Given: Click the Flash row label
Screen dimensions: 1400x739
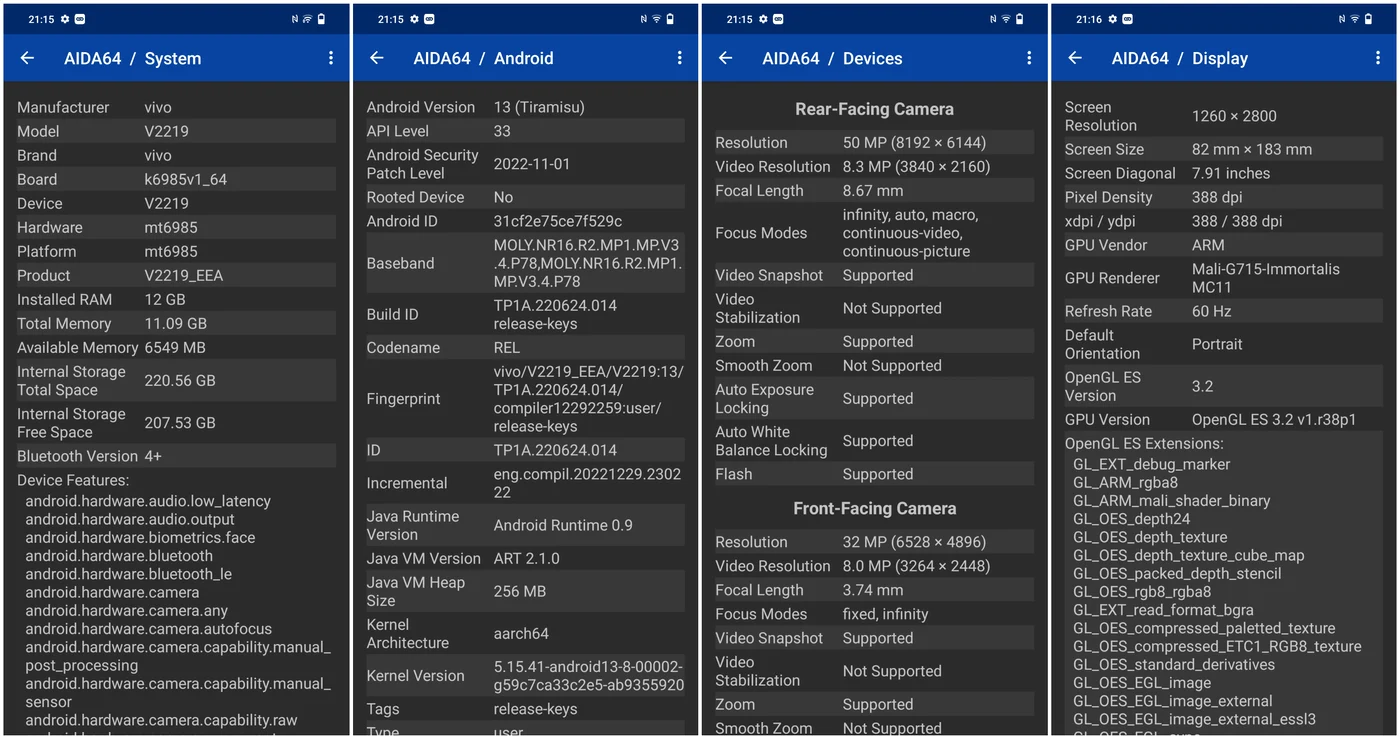Looking at the screenshot, I should tap(734, 474).
